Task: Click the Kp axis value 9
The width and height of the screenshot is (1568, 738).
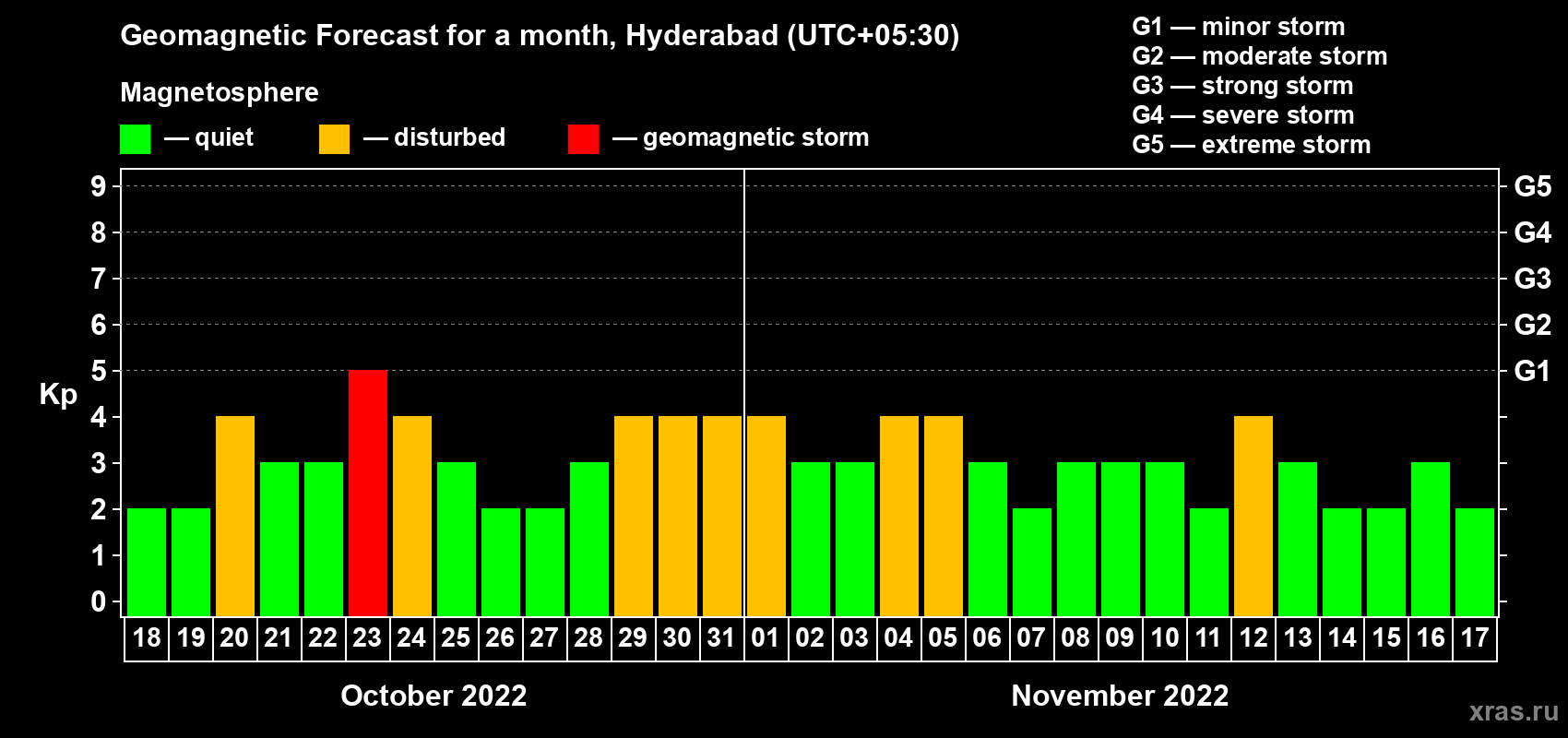Action: tap(99, 186)
